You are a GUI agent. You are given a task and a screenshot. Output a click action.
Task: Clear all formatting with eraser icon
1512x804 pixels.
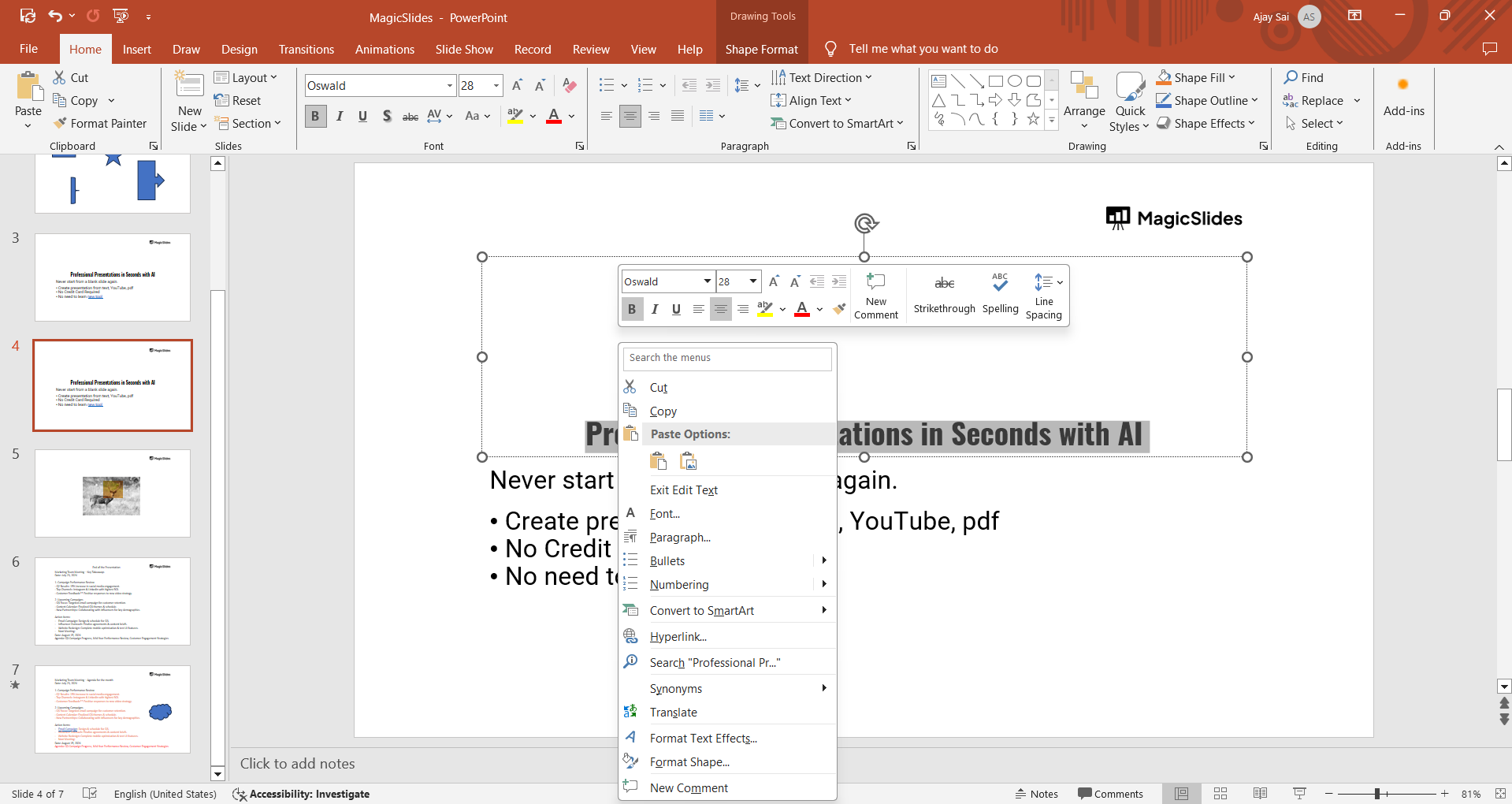[570, 86]
